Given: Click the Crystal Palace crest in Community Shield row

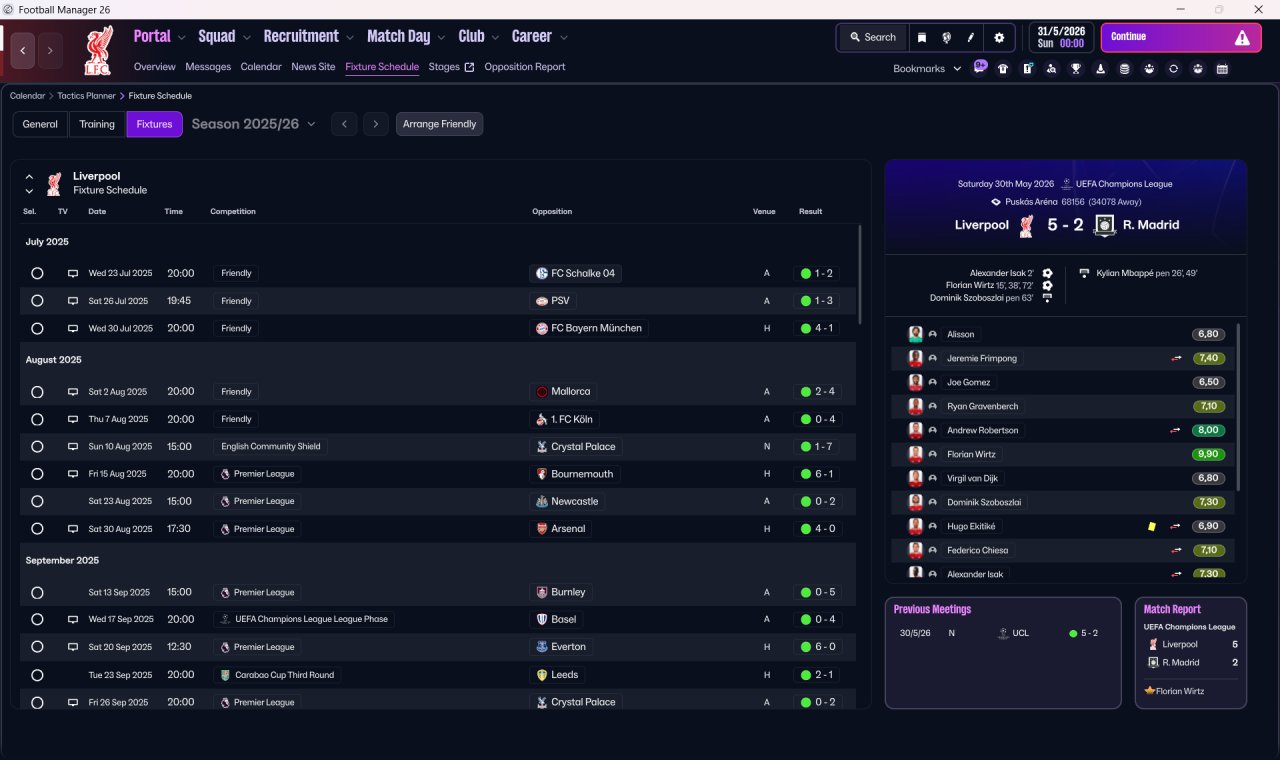Looking at the screenshot, I should coord(542,447).
